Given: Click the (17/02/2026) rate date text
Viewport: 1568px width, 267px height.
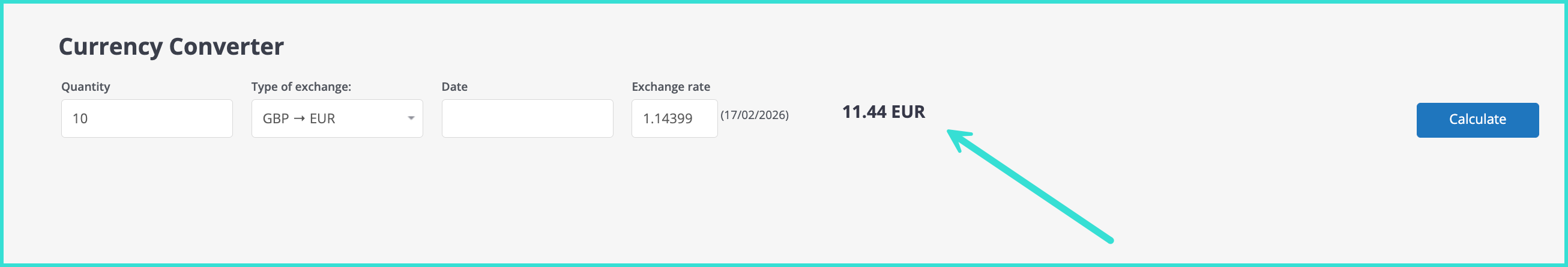Looking at the screenshot, I should [x=754, y=115].
